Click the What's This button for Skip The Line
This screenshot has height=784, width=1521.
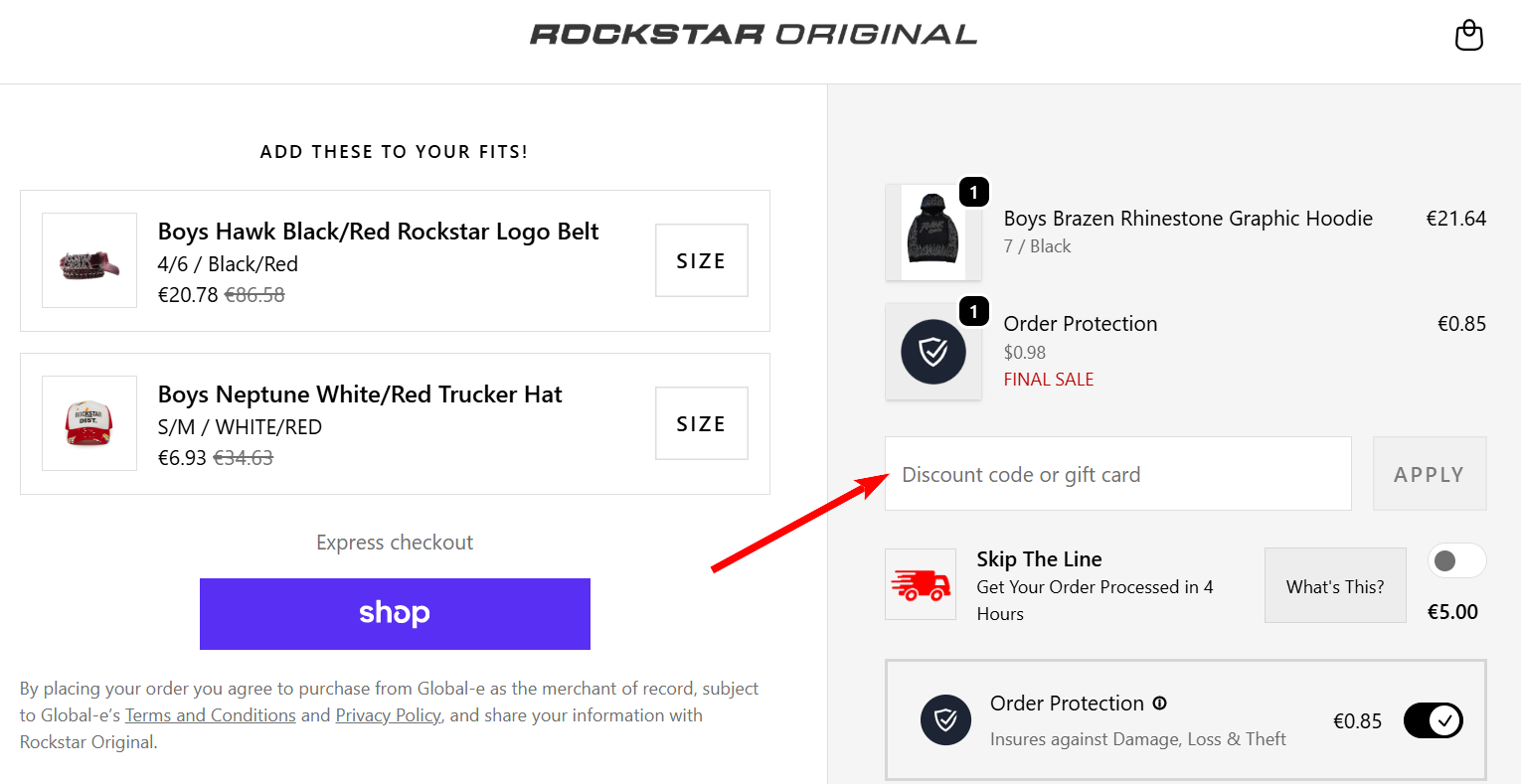tap(1334, 585)
